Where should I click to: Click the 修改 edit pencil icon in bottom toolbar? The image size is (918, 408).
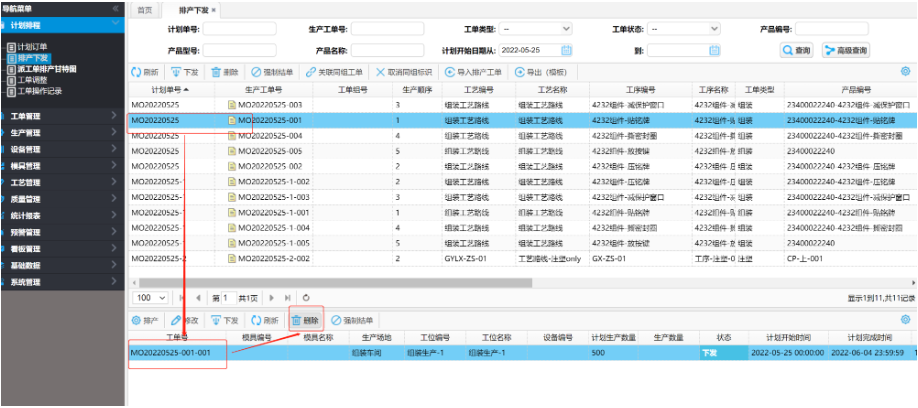tap(177, 320)
